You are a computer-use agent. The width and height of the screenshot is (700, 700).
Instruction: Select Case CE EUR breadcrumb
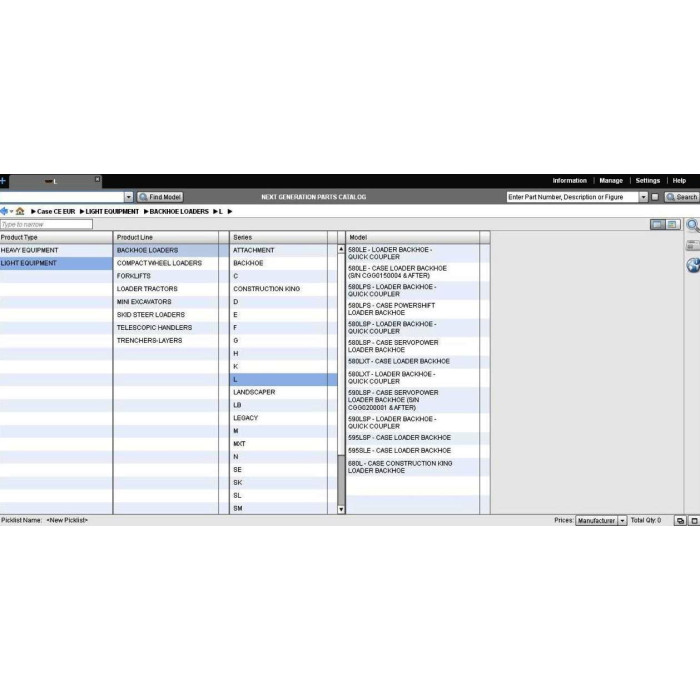click(56, 212)
